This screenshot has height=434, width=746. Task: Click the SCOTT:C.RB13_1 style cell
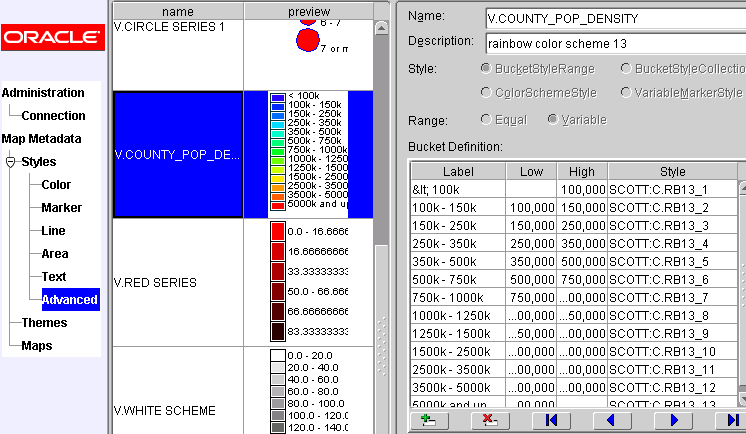[x=673, y=190]
